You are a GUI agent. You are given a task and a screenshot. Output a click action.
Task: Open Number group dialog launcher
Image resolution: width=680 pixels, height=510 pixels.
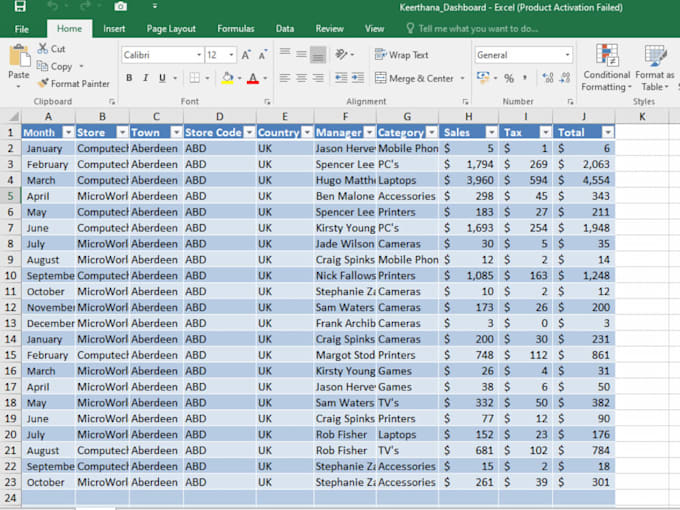coord(570,101)
